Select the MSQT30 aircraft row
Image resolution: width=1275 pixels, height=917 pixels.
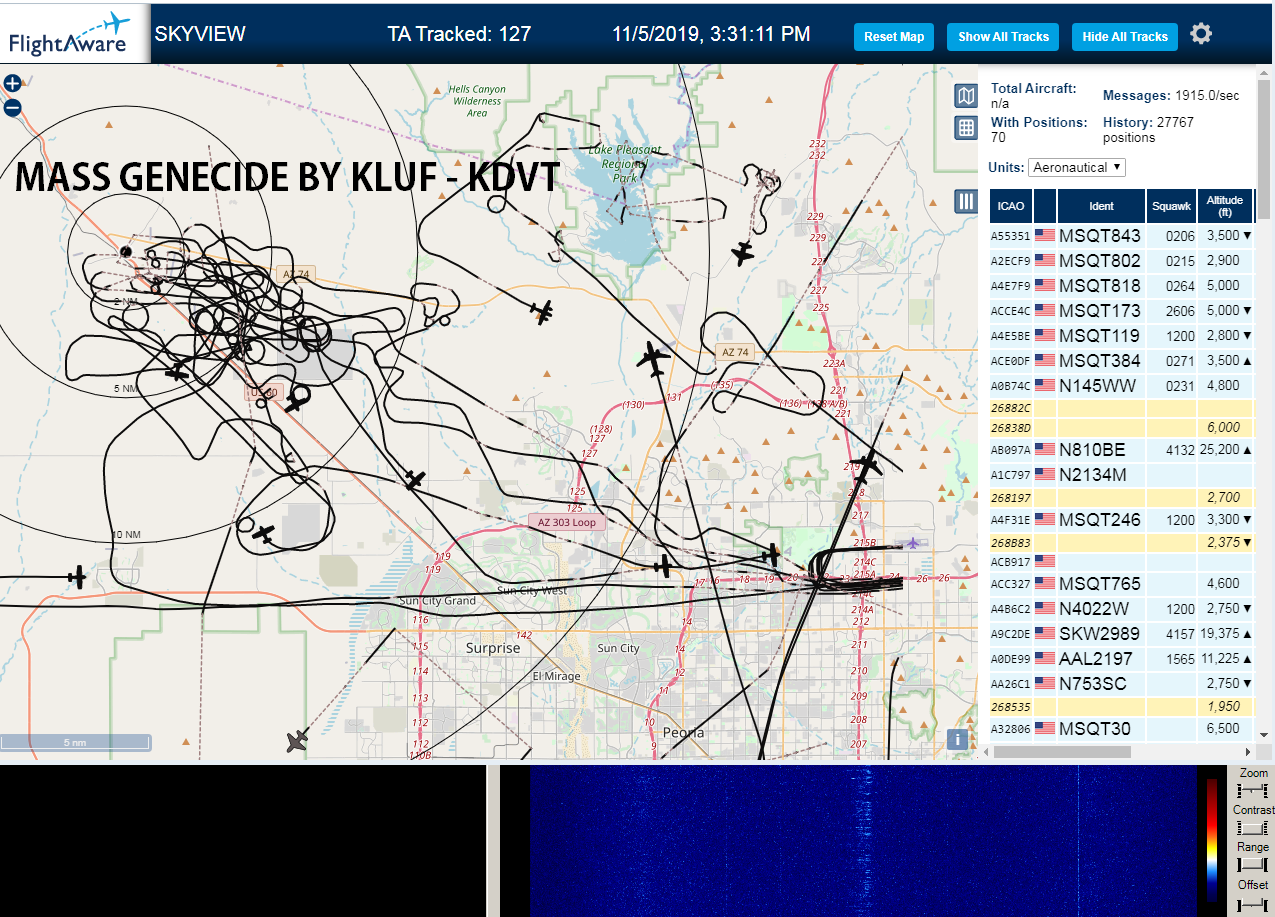[1121, 729]
